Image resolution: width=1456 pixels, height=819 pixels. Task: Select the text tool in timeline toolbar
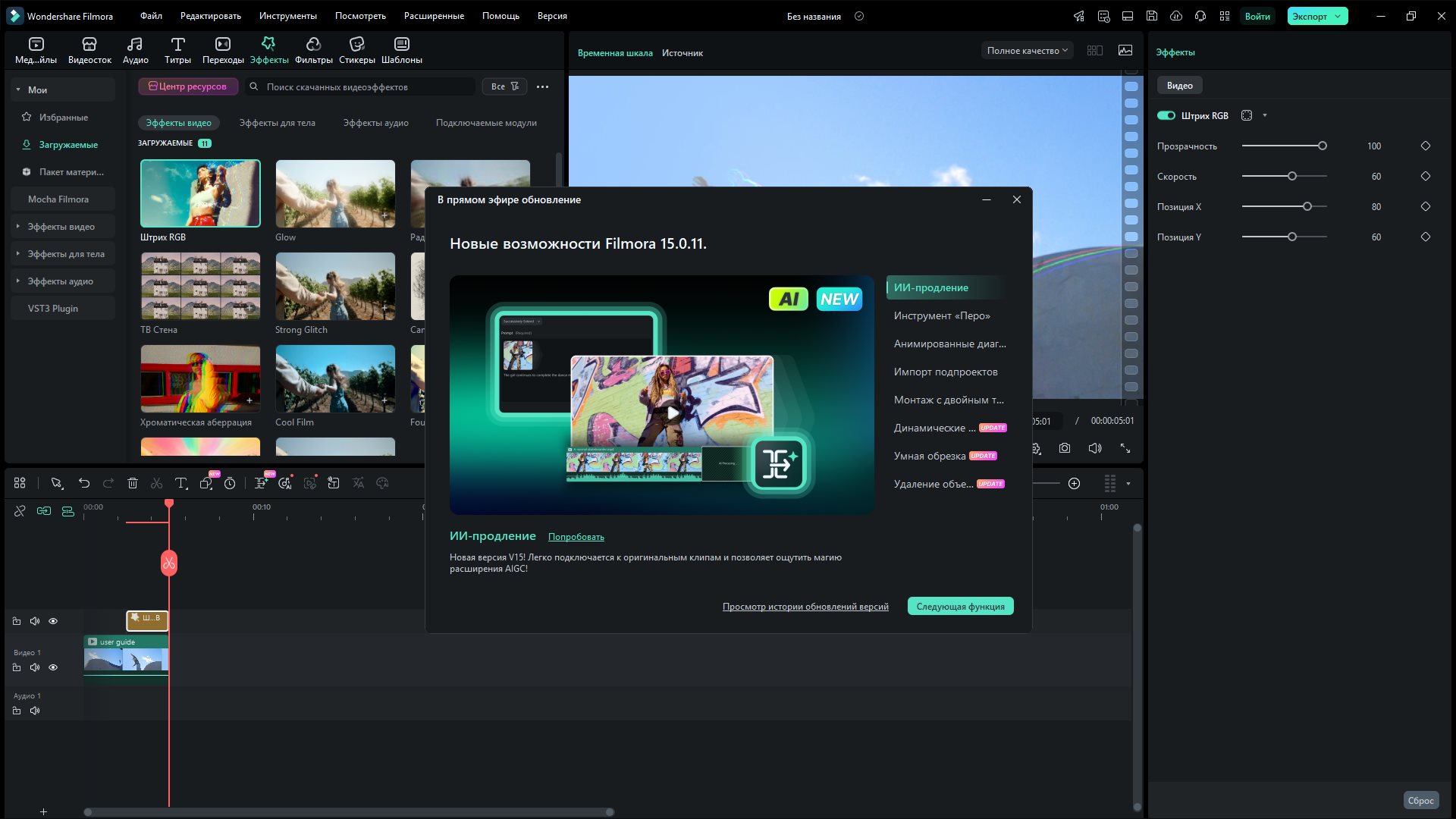180,484
